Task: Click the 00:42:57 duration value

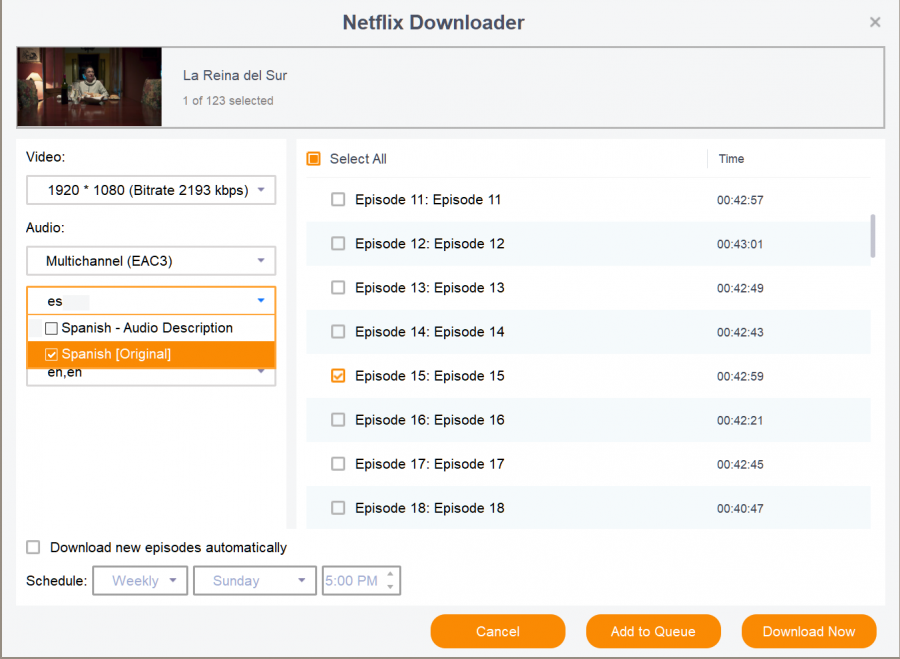Action: click(x=740, y=200)
